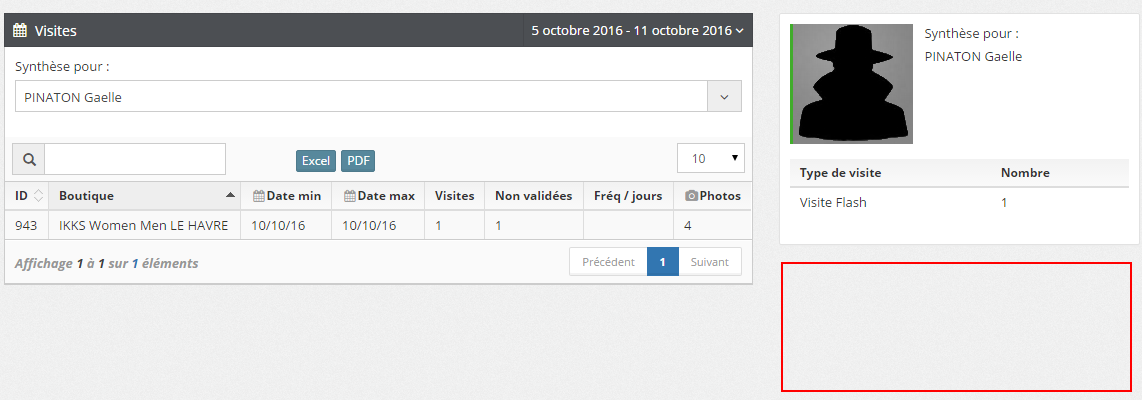The height and width of the screenshot is (400, 1142).
Task: Go to the Précédent page
Action: (608, 262)
